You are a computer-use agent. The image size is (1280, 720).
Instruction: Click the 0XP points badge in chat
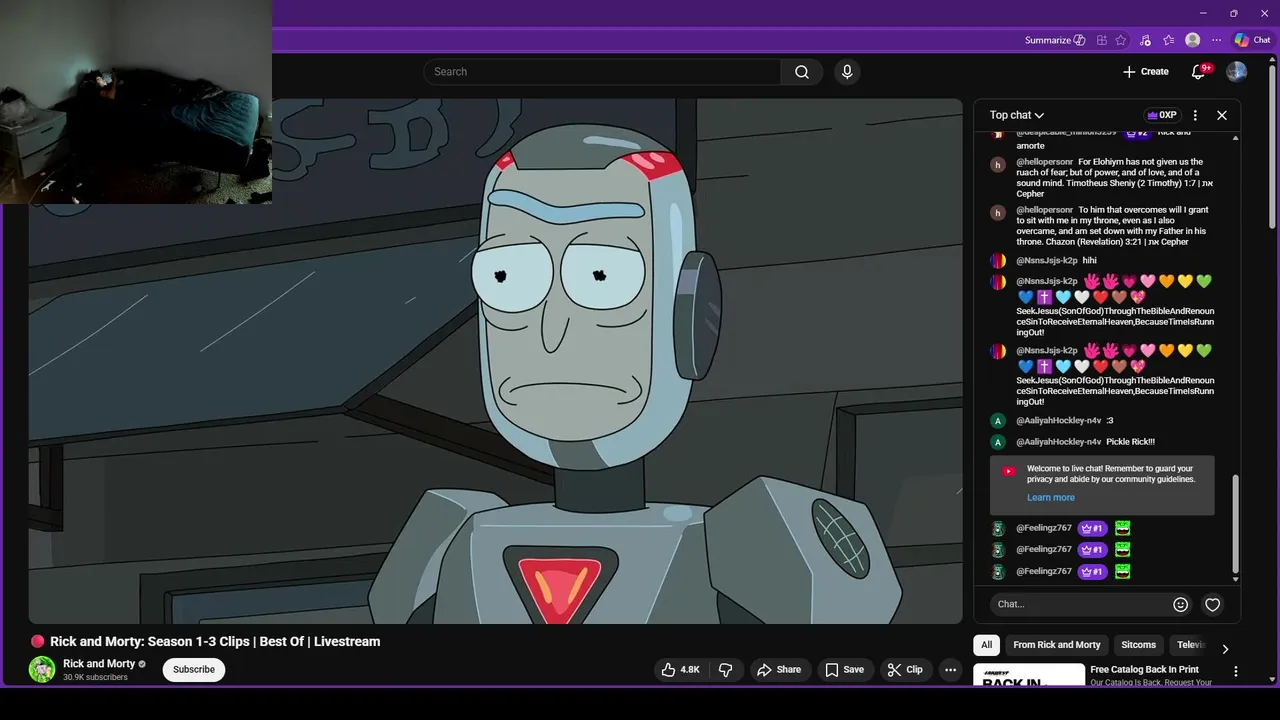[x=1162, y=115]
